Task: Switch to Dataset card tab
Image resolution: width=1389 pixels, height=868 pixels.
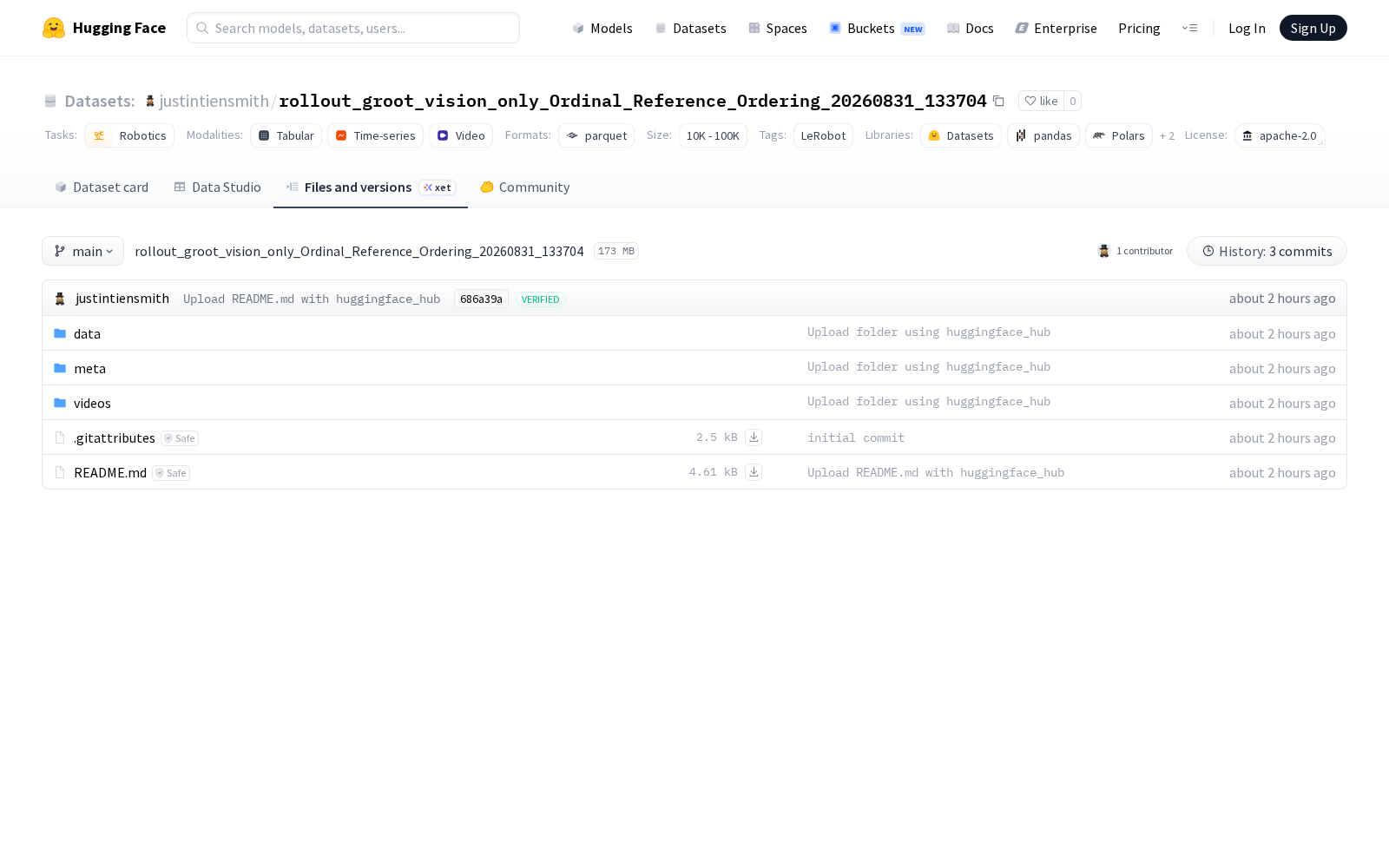Action: (102, 187)
